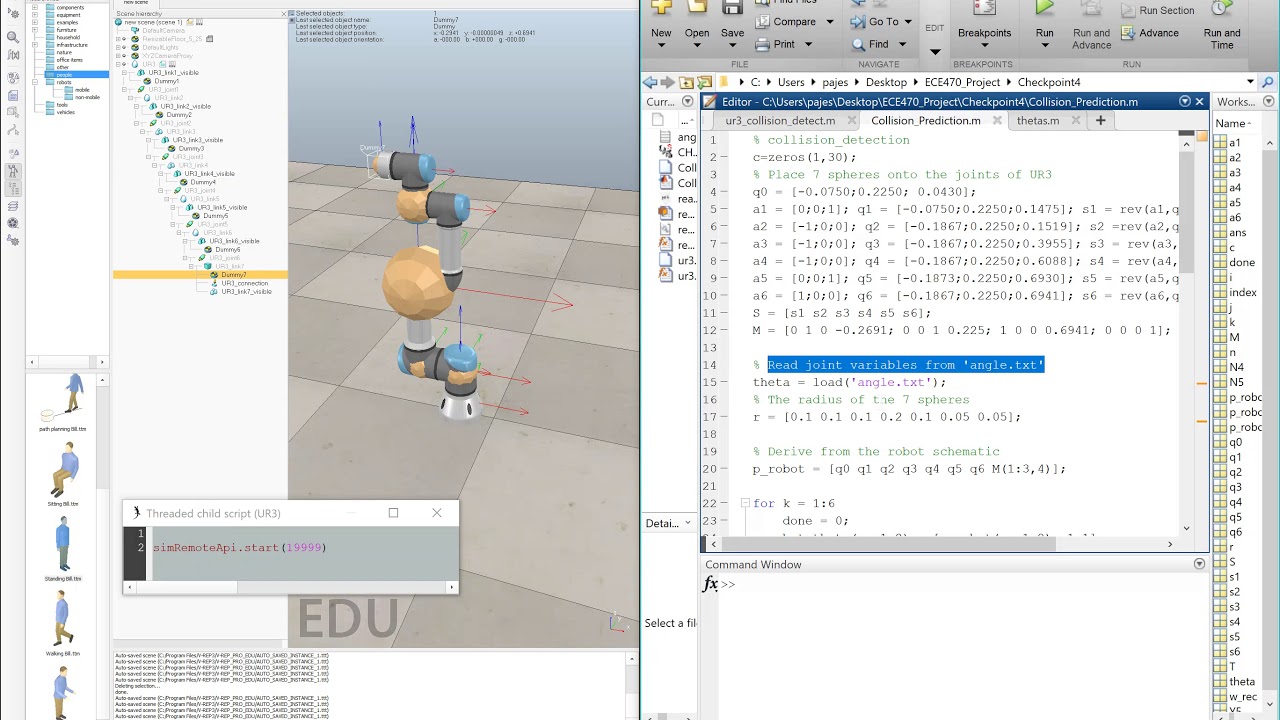
Task: Click the forward arrow in MATLAB address bar
Action: click(668, 82)
